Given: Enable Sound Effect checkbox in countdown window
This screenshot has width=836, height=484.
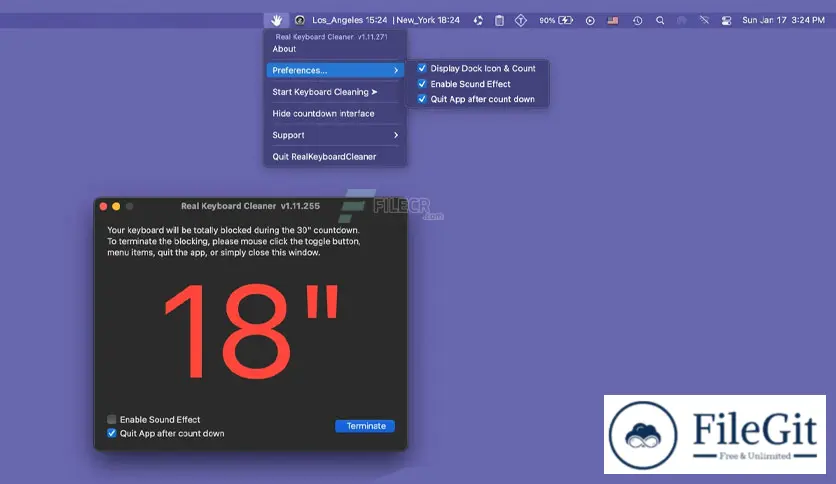Looking at the screenshot, I should [x=111, y=420].
